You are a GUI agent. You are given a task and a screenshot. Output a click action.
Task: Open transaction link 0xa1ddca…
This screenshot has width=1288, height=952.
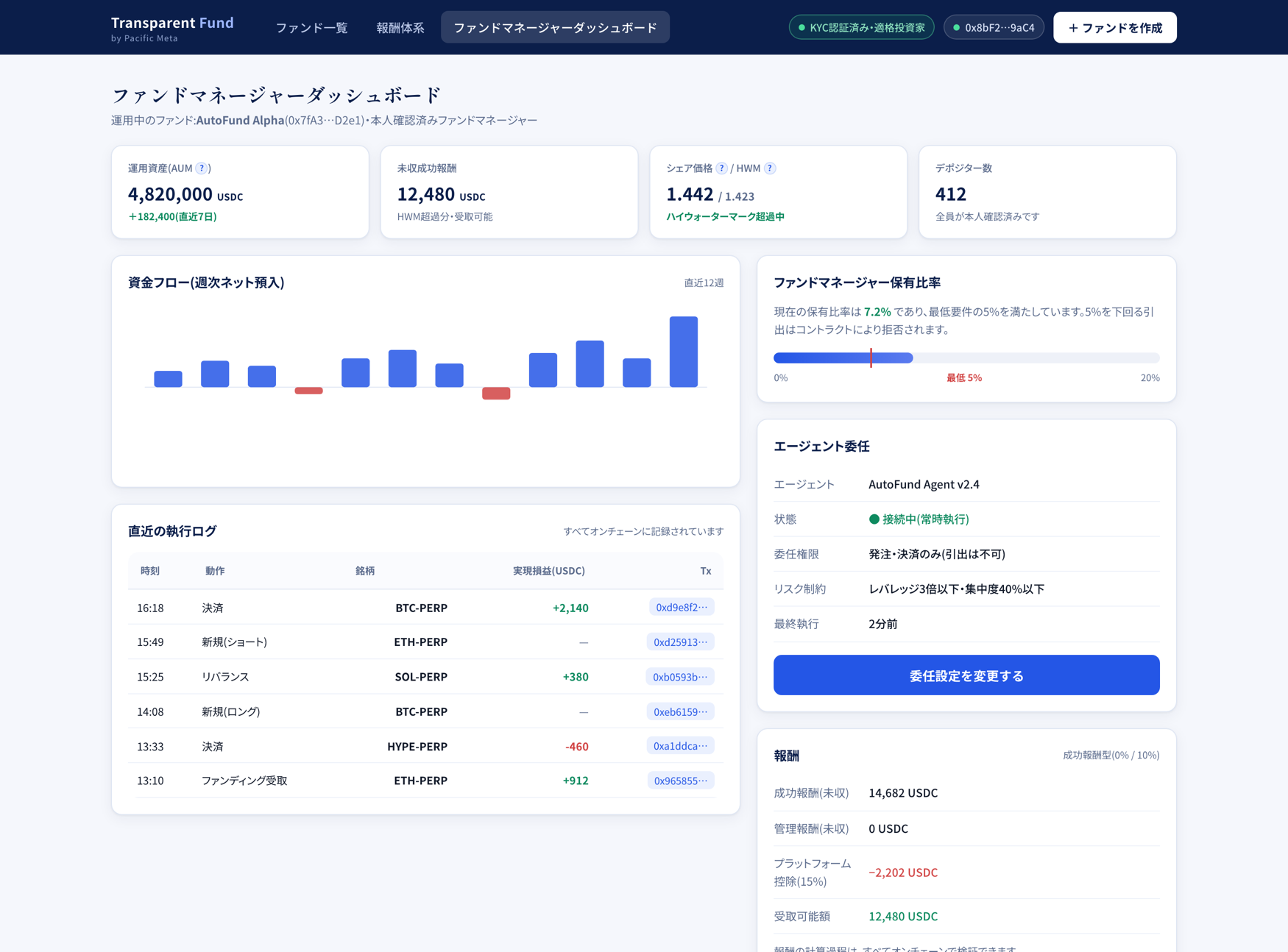681,746
